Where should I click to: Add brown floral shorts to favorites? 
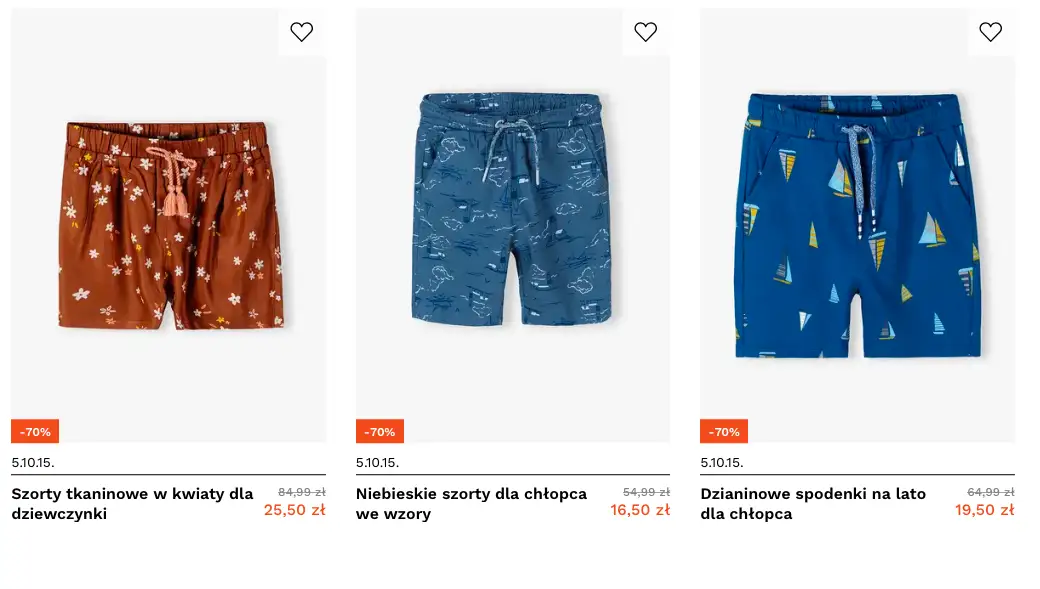click(301, 32)
